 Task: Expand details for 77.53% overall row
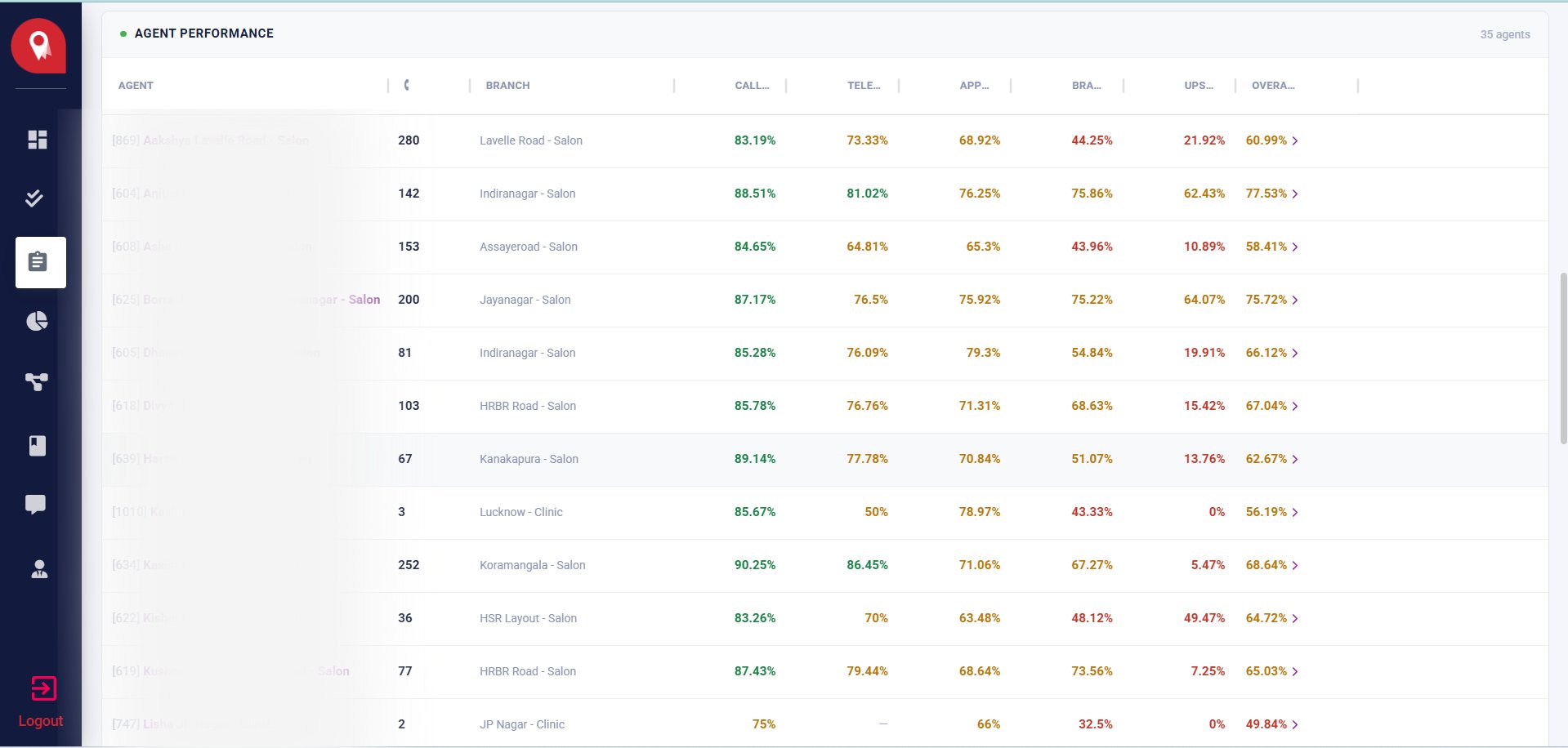pyautogui.click(x=1295, y=194)
